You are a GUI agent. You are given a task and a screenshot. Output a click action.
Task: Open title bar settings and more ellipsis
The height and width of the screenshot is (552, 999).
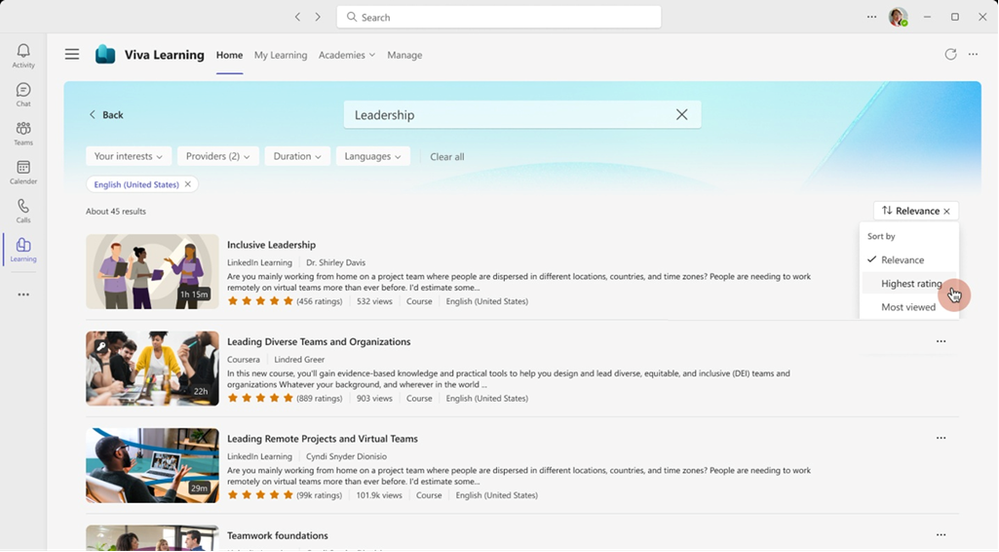872,17
